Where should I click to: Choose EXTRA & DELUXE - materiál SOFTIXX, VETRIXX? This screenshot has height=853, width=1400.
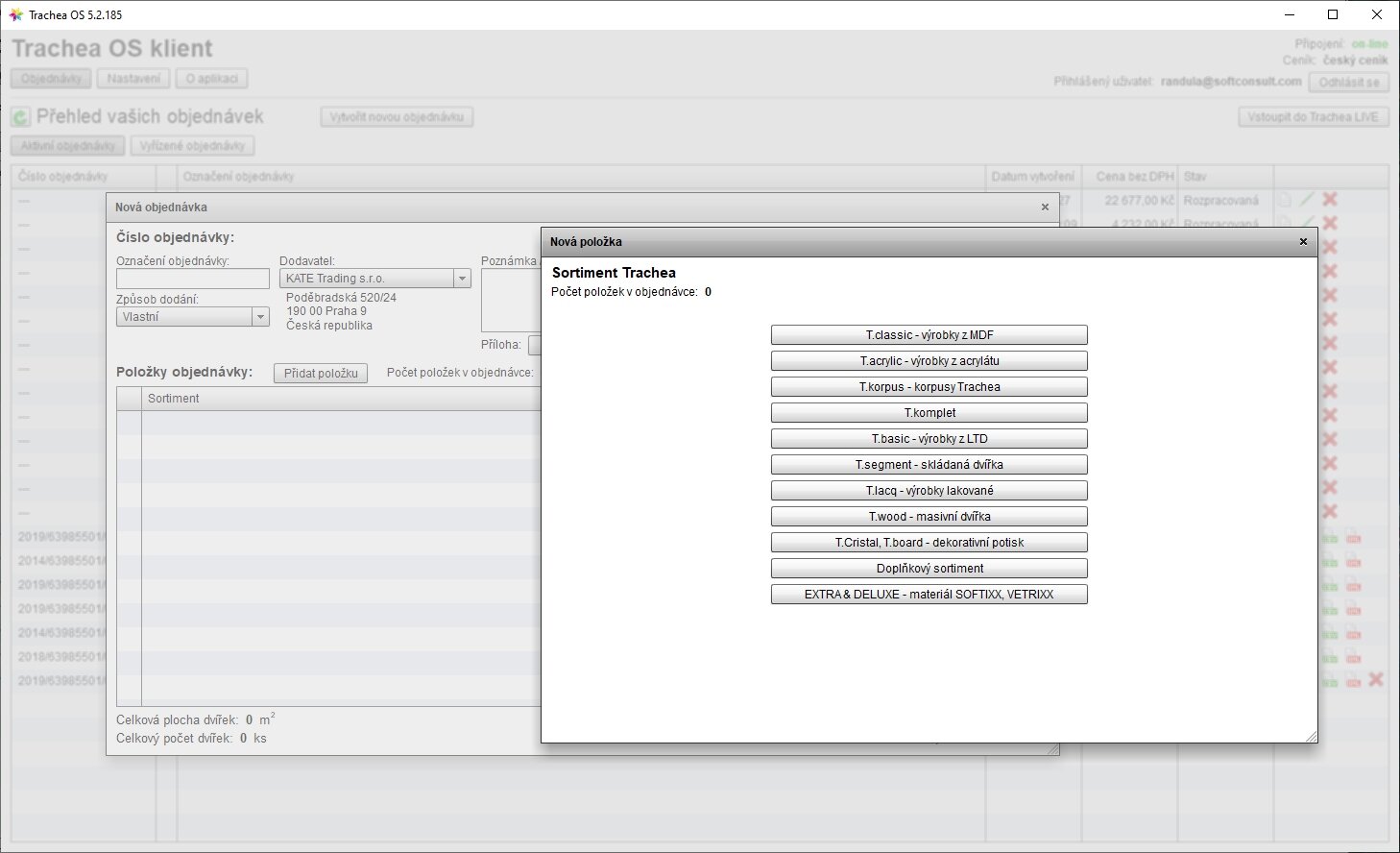929,595
